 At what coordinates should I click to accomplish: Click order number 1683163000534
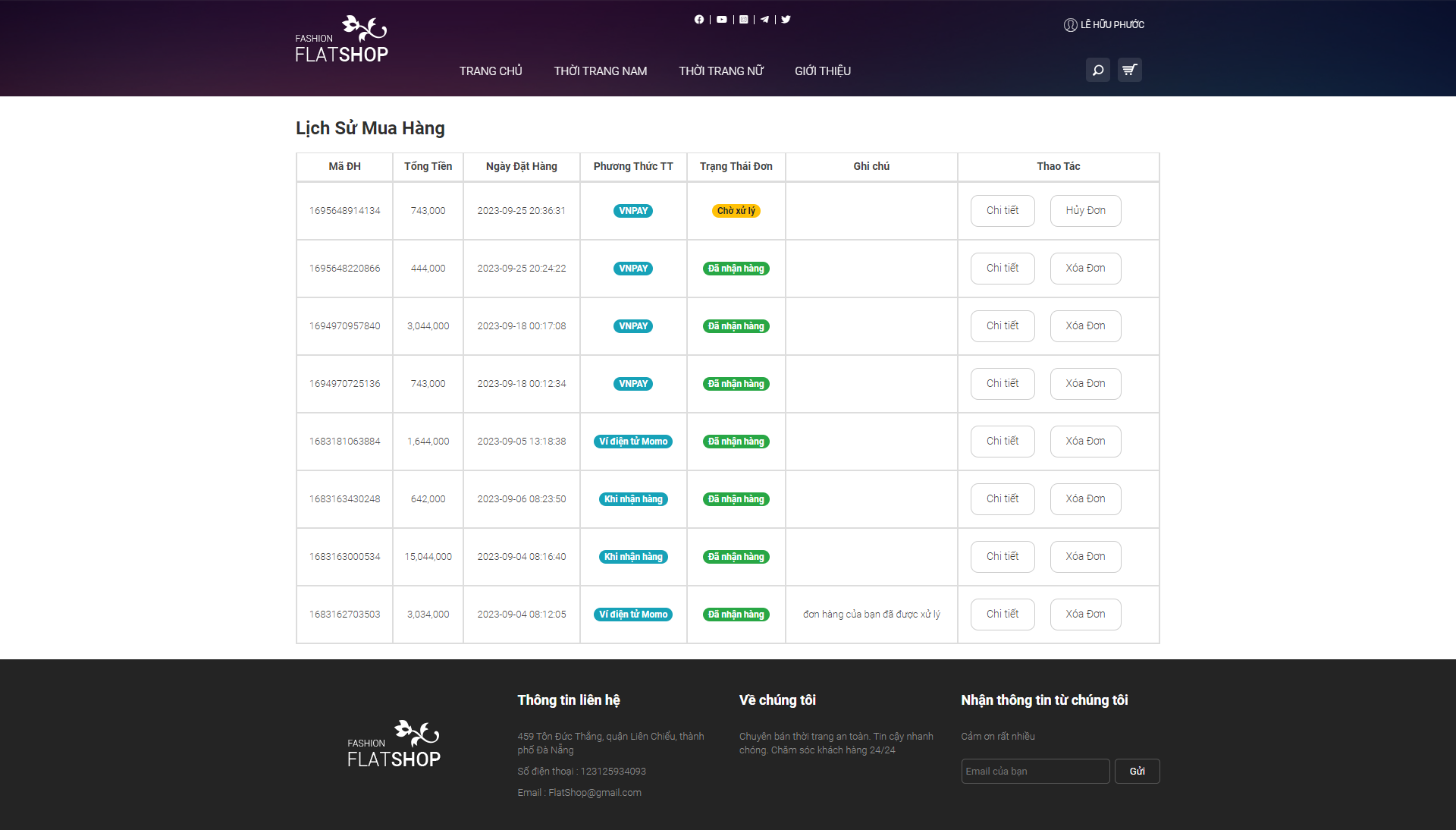coord(344,557)
